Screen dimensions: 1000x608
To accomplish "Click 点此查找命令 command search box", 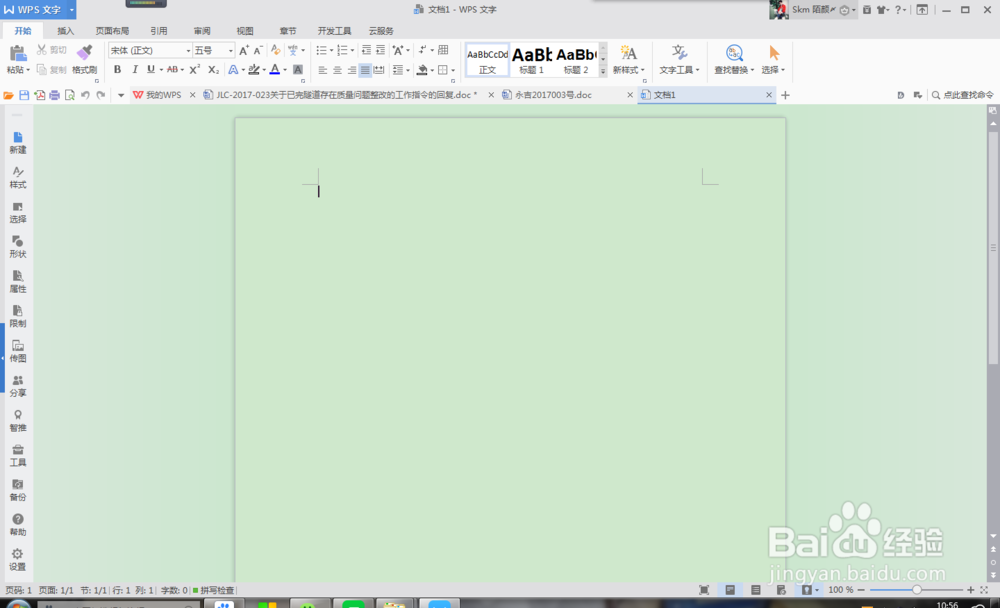I will (962, 95).
